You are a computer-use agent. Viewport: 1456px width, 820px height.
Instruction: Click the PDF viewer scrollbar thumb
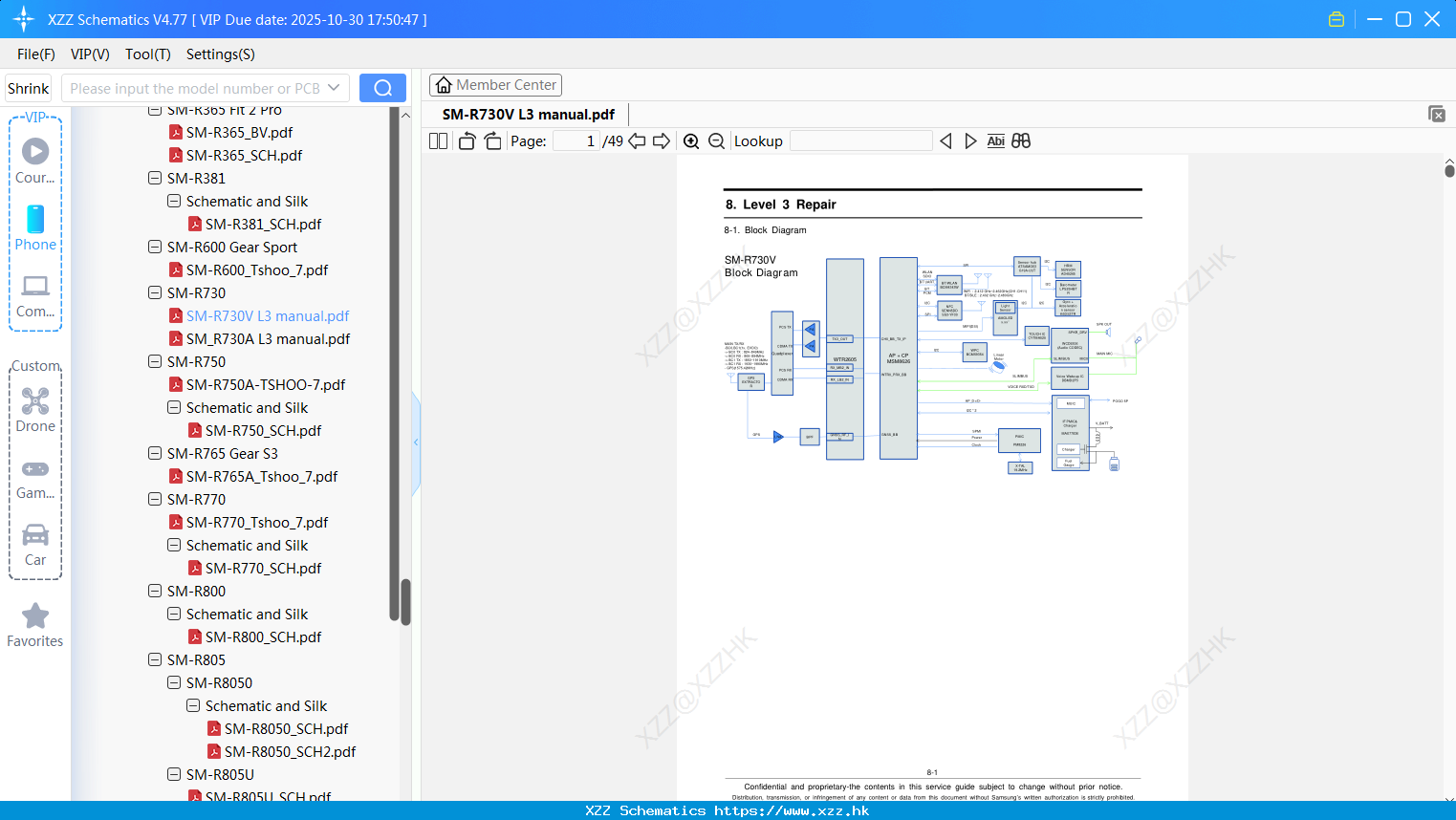point(1449,170)
